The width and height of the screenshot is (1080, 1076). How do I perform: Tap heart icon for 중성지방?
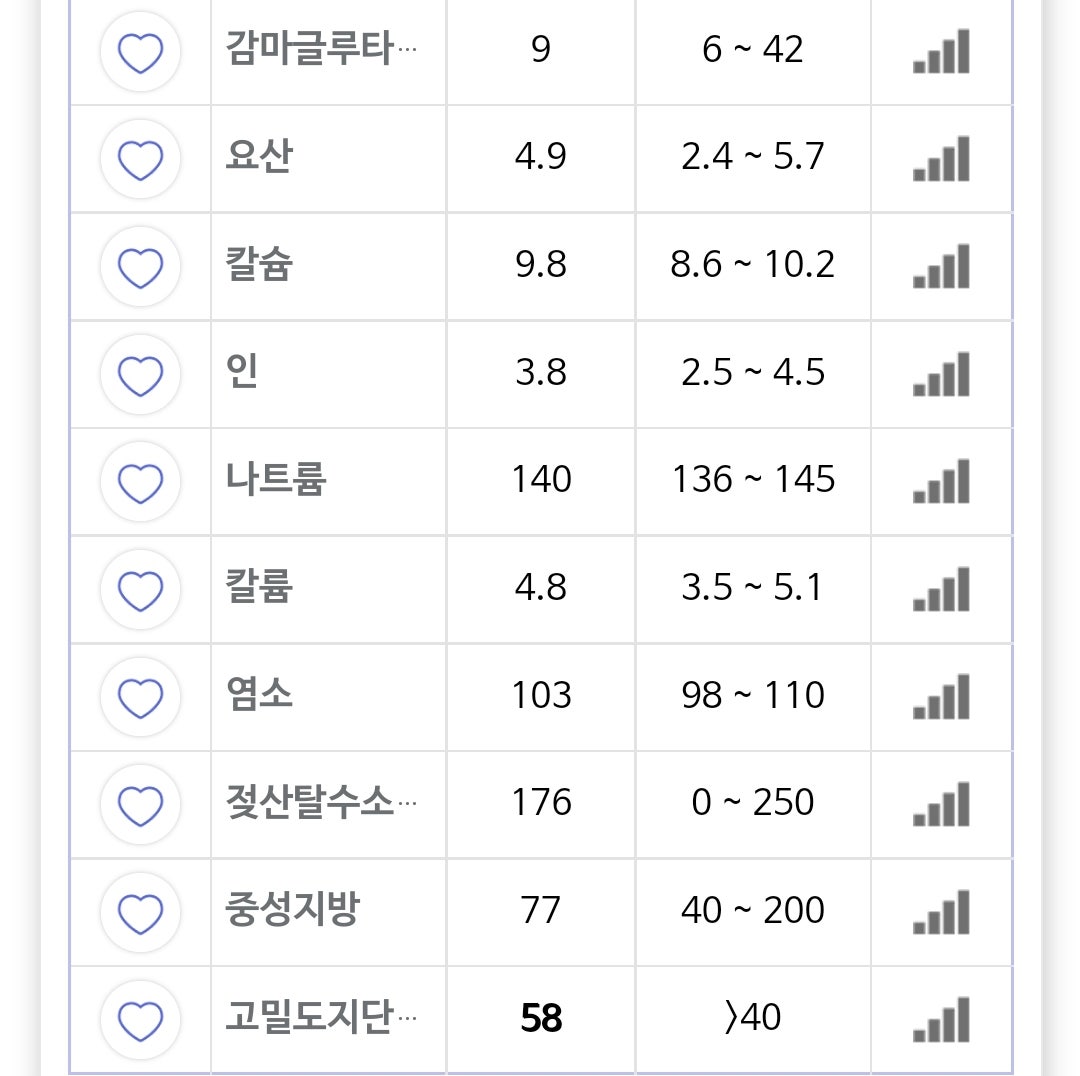[141, 913]
